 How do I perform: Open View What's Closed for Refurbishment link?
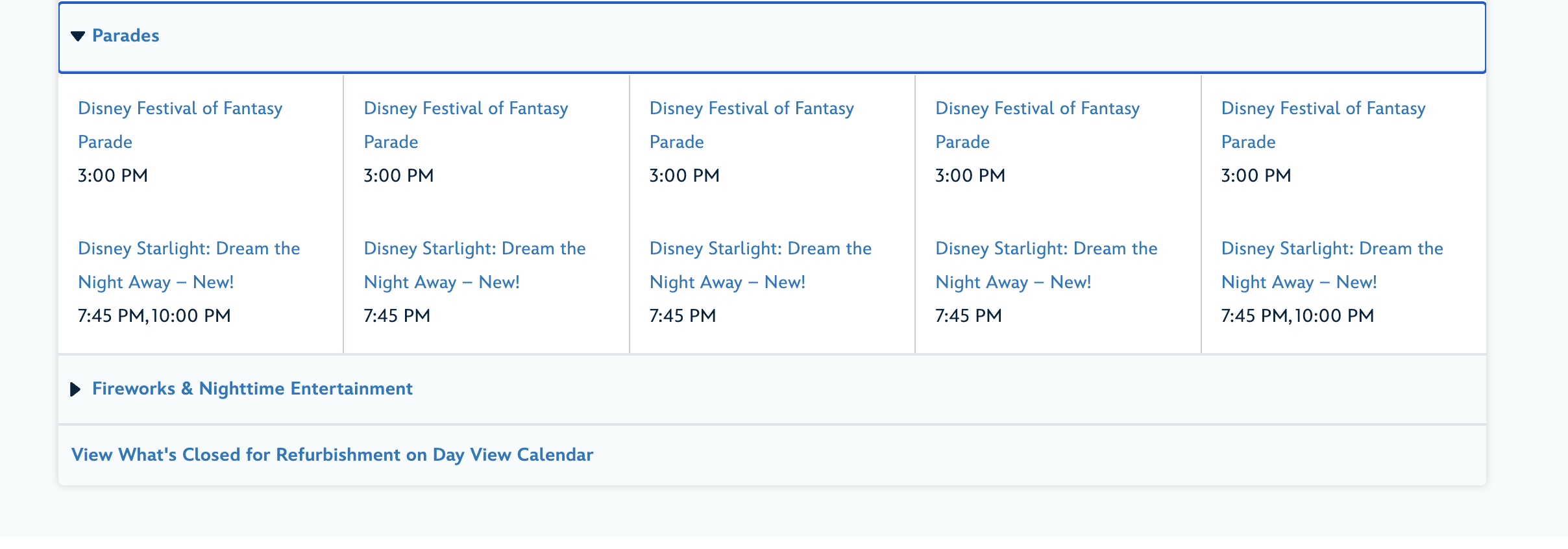[x=332, y=455]
